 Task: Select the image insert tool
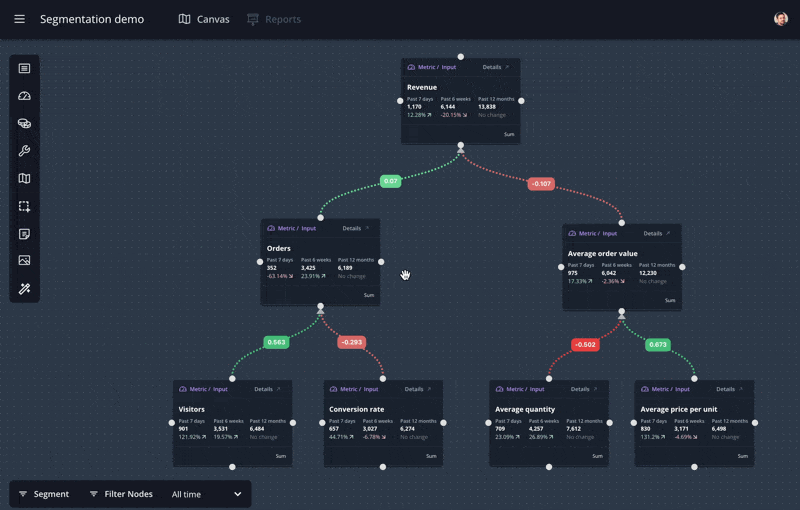coord(24,261)
